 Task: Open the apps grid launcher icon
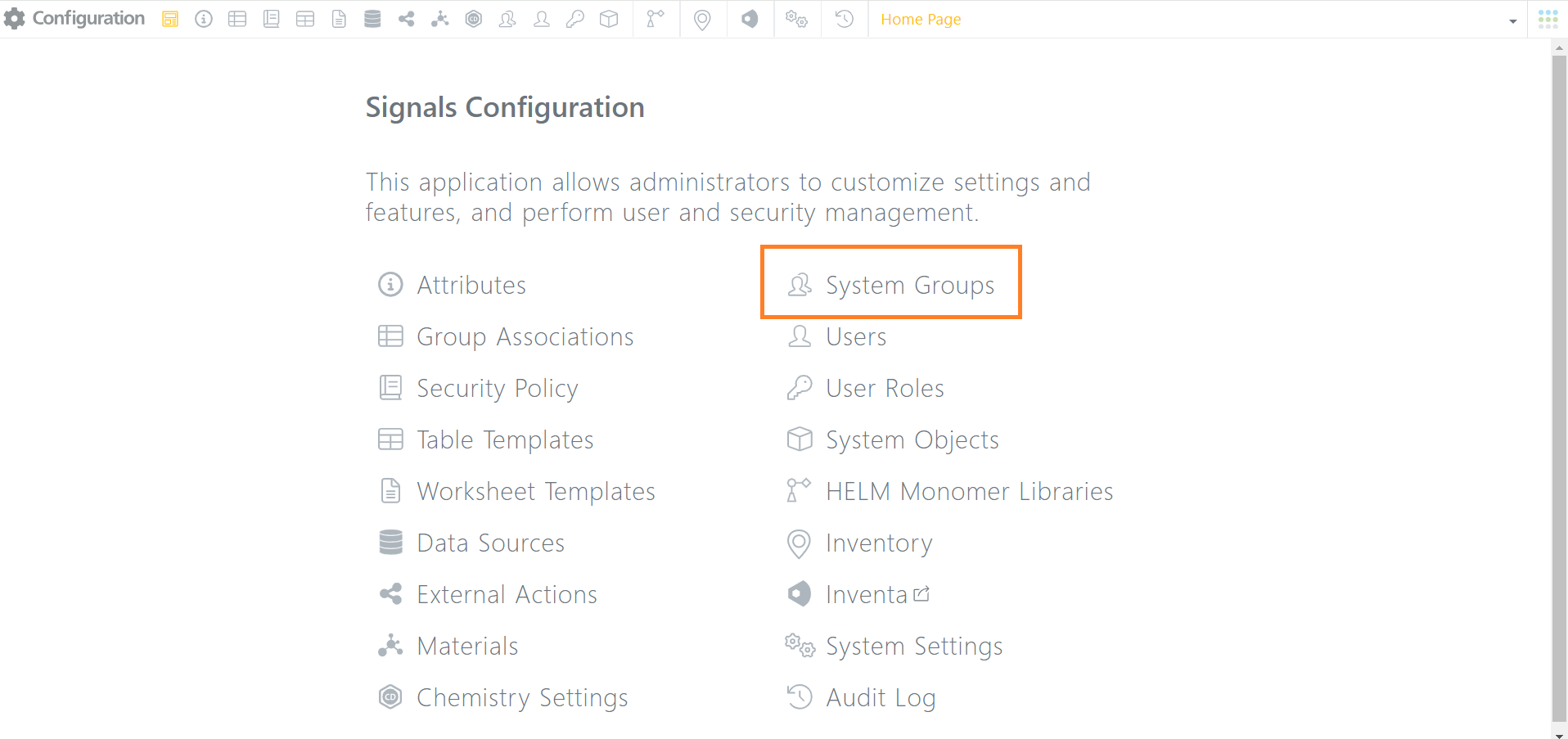pyautogui.click(x=1548, y=19)
